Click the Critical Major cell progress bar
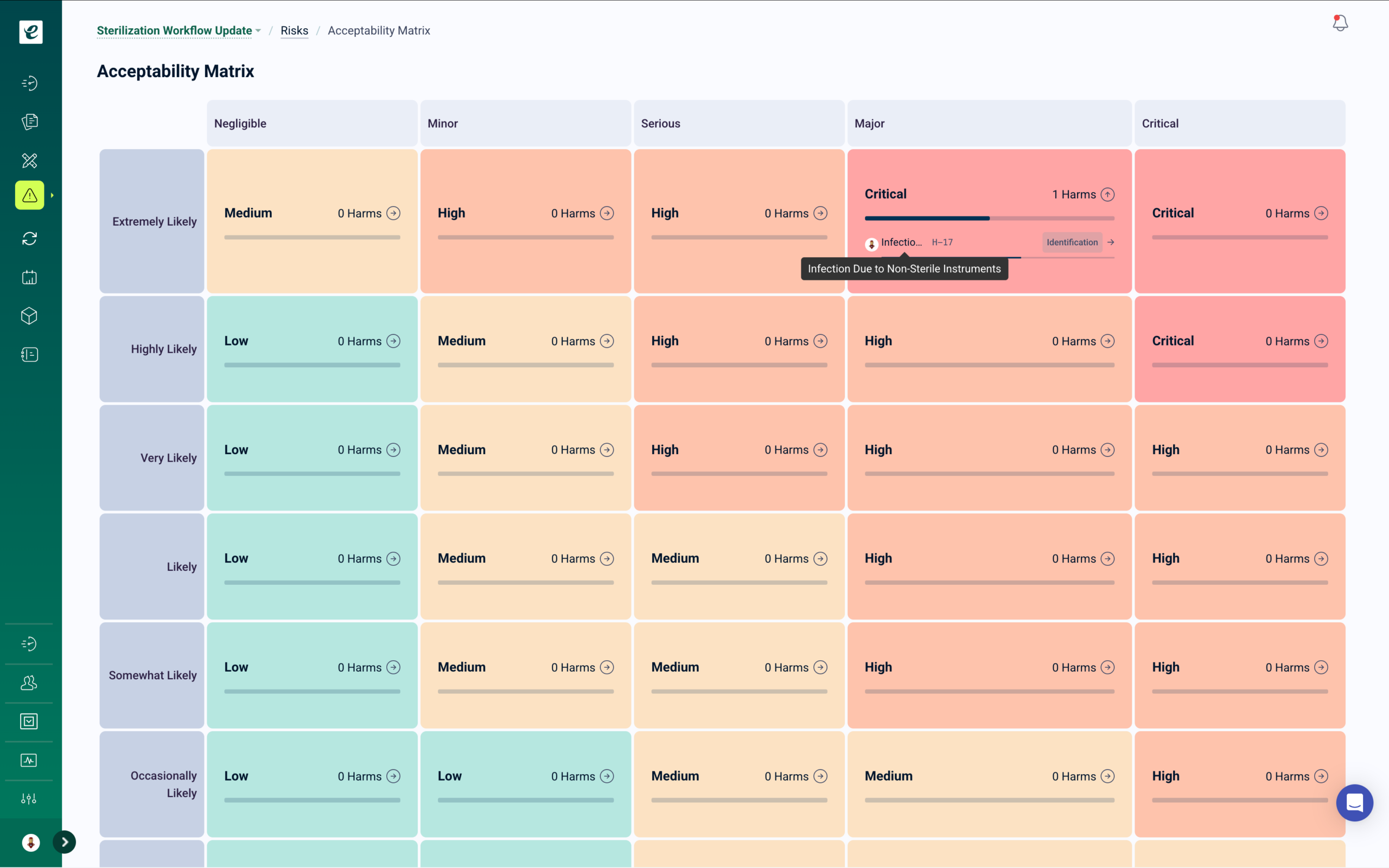The image size is (1389, 868). point(989,218)
